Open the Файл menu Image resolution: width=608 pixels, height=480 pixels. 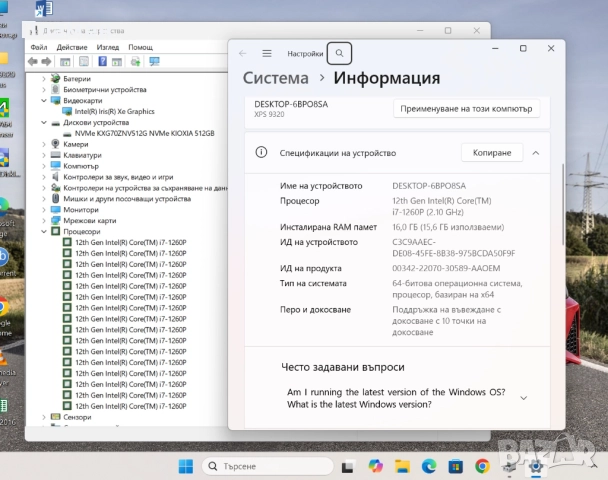tap(38, 47)
